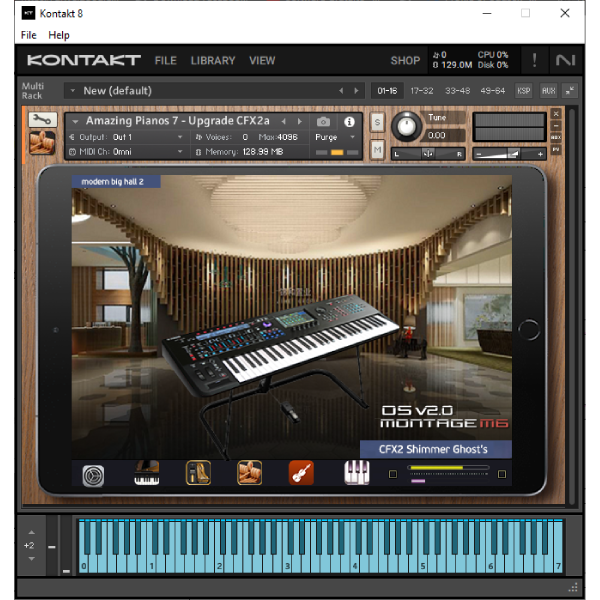
Task: Adjust the left-right pan slider
Action: coord(428,154)
